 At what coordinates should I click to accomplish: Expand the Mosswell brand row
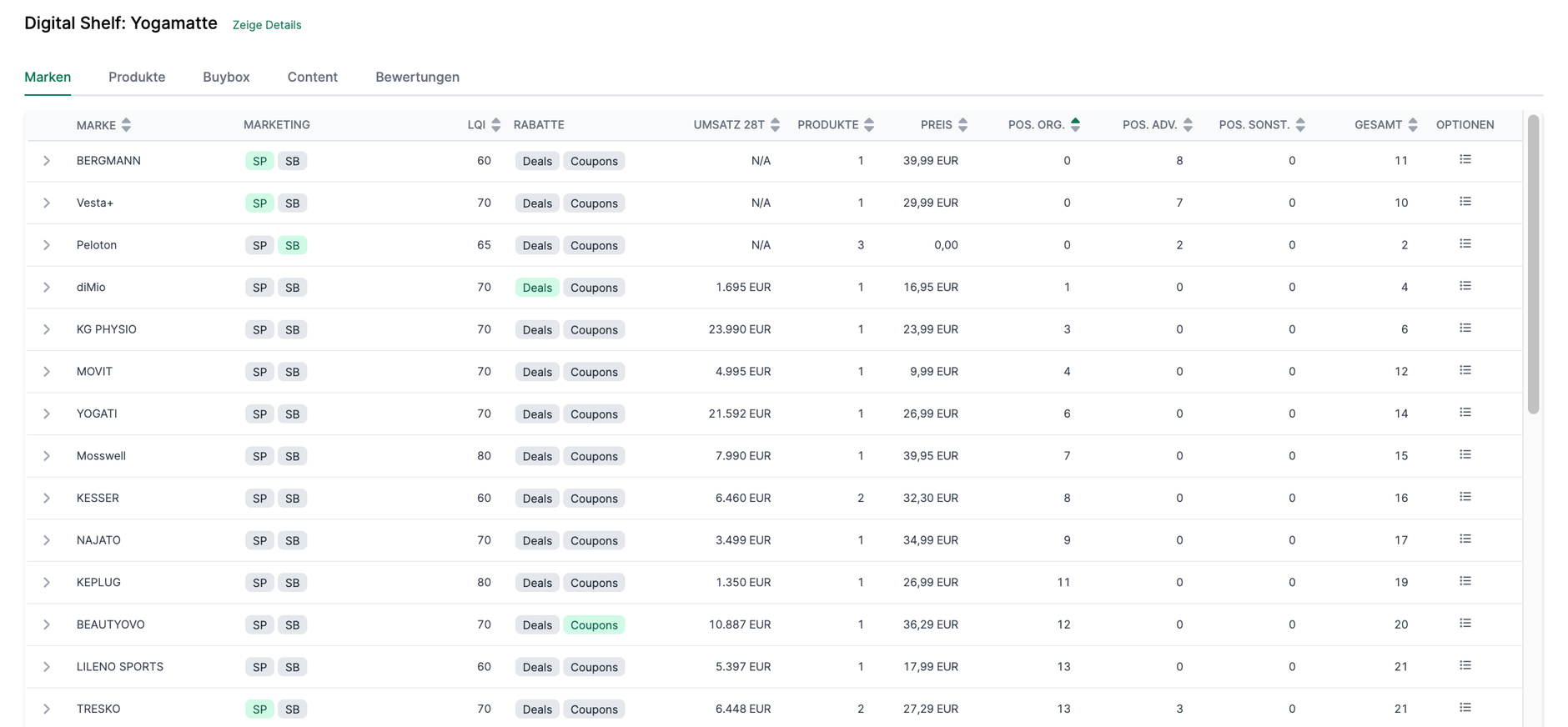[x=47, y=456]
